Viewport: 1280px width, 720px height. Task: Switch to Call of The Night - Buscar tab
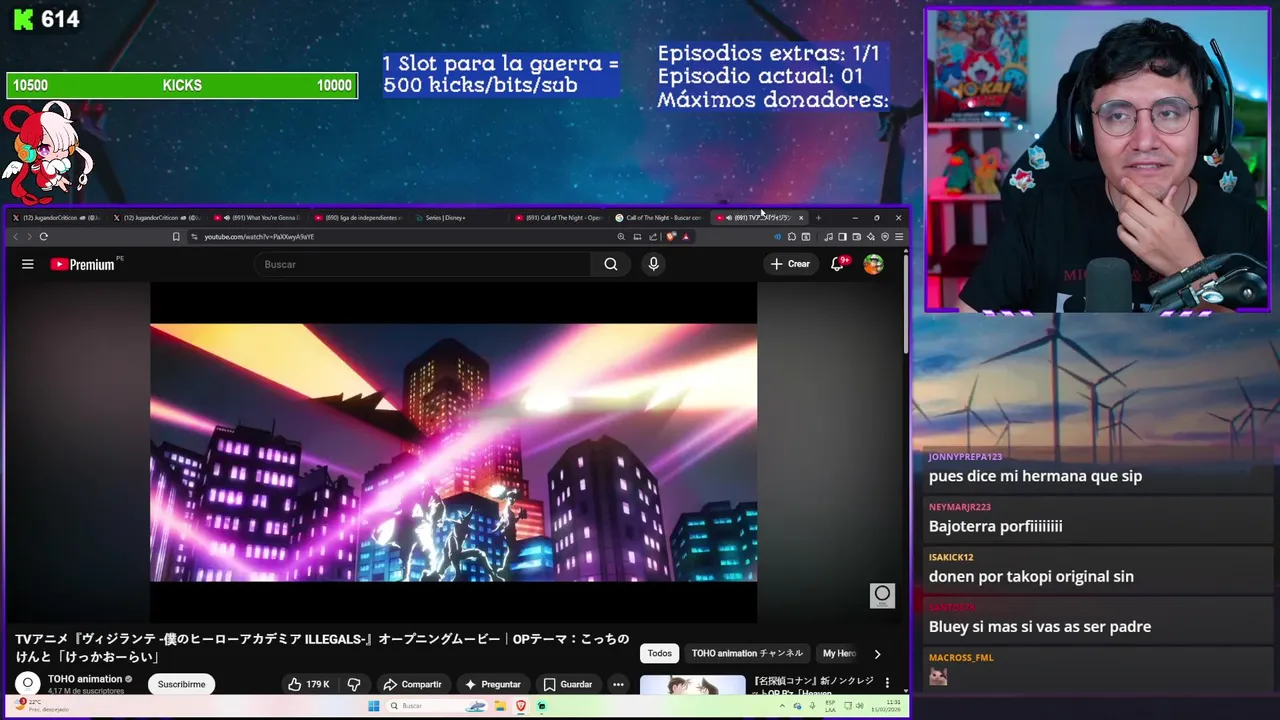(x=659, y=217)
